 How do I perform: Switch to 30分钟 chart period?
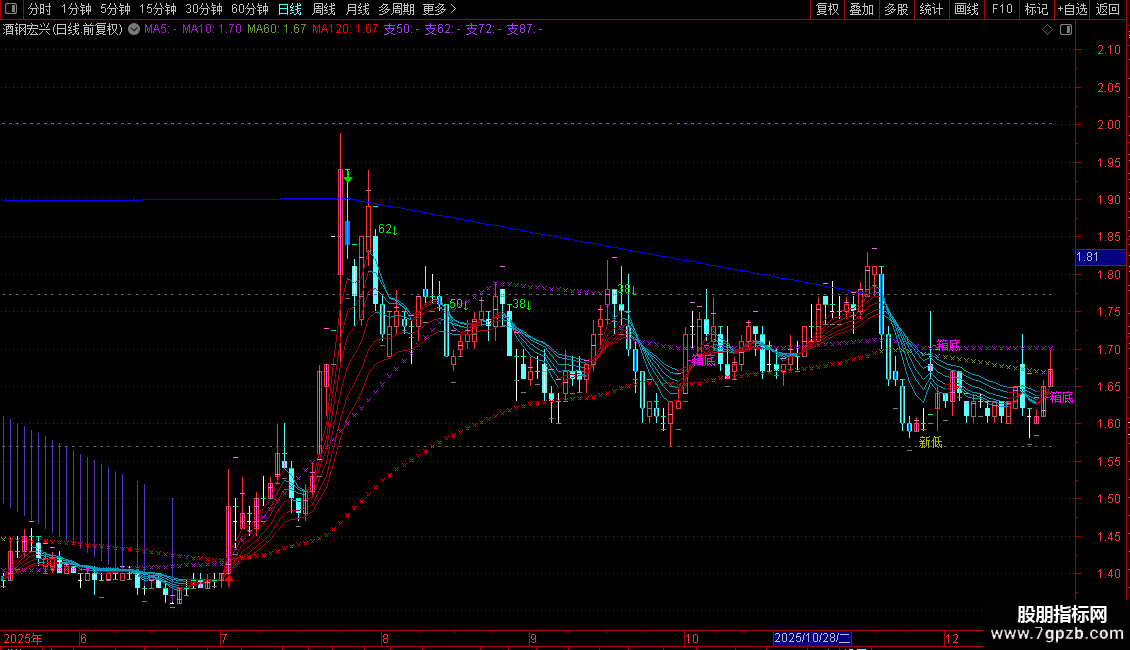coord(204,9)
